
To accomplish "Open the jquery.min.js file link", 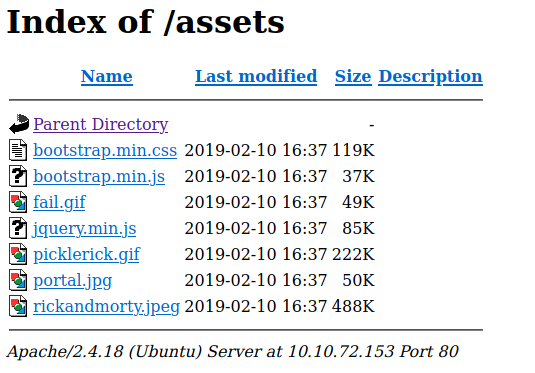I will (85, 228).
